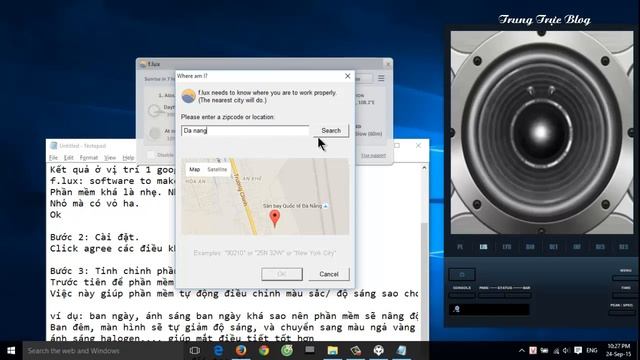Click the f.lux sun icon in dialog
Viewport: 640px width, 360px height.
[x=189, y=96]
